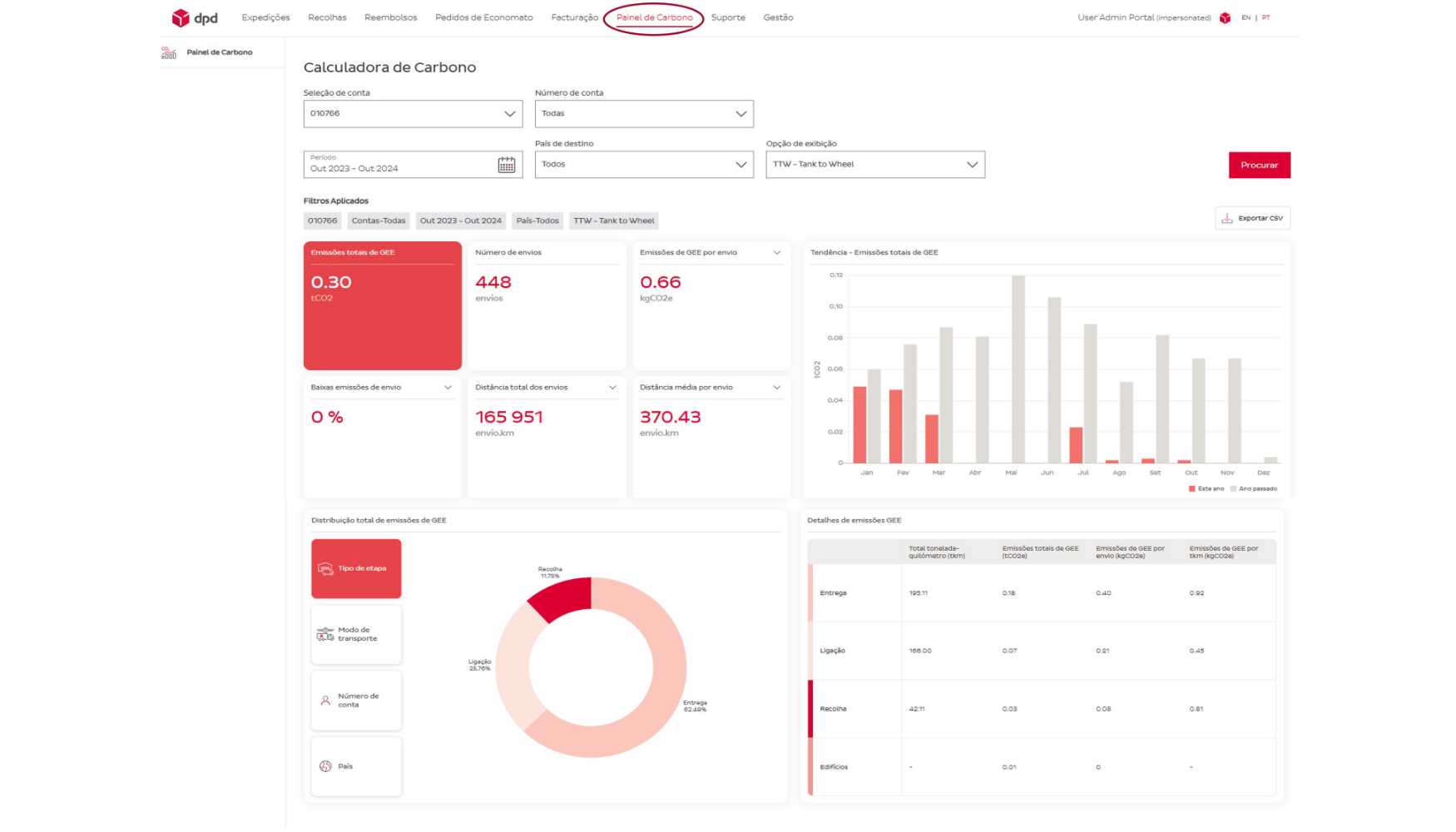
Task: Open the Gestão menu
Action: pos(778,17)
